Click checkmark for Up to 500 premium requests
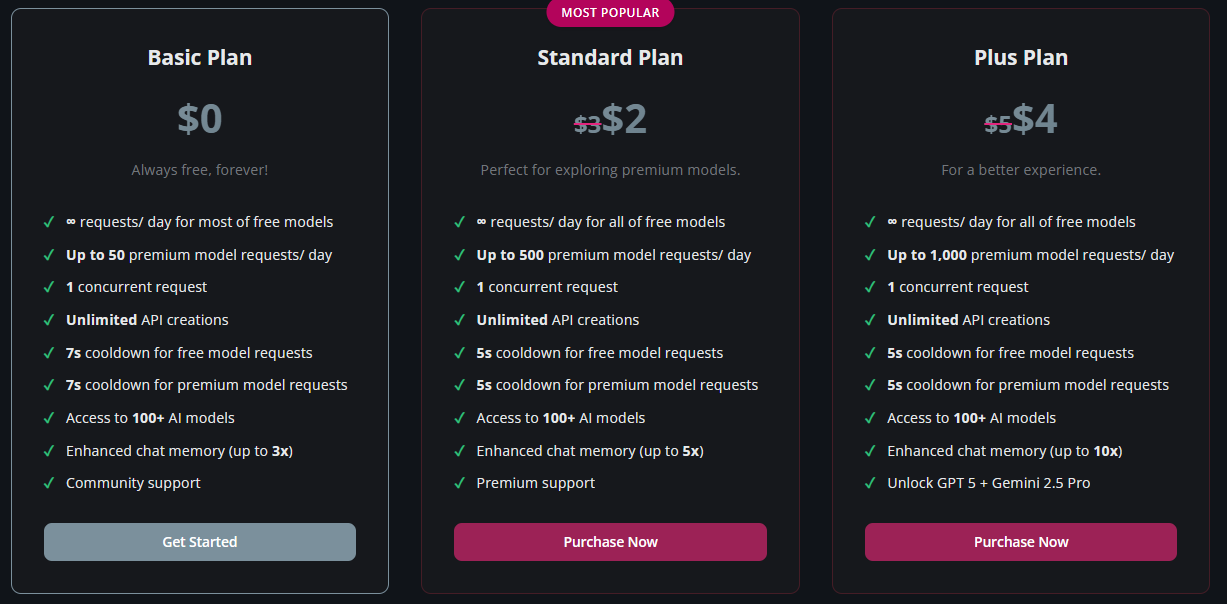The height and width of the screenshot is (604, 1227). [459, 255]
